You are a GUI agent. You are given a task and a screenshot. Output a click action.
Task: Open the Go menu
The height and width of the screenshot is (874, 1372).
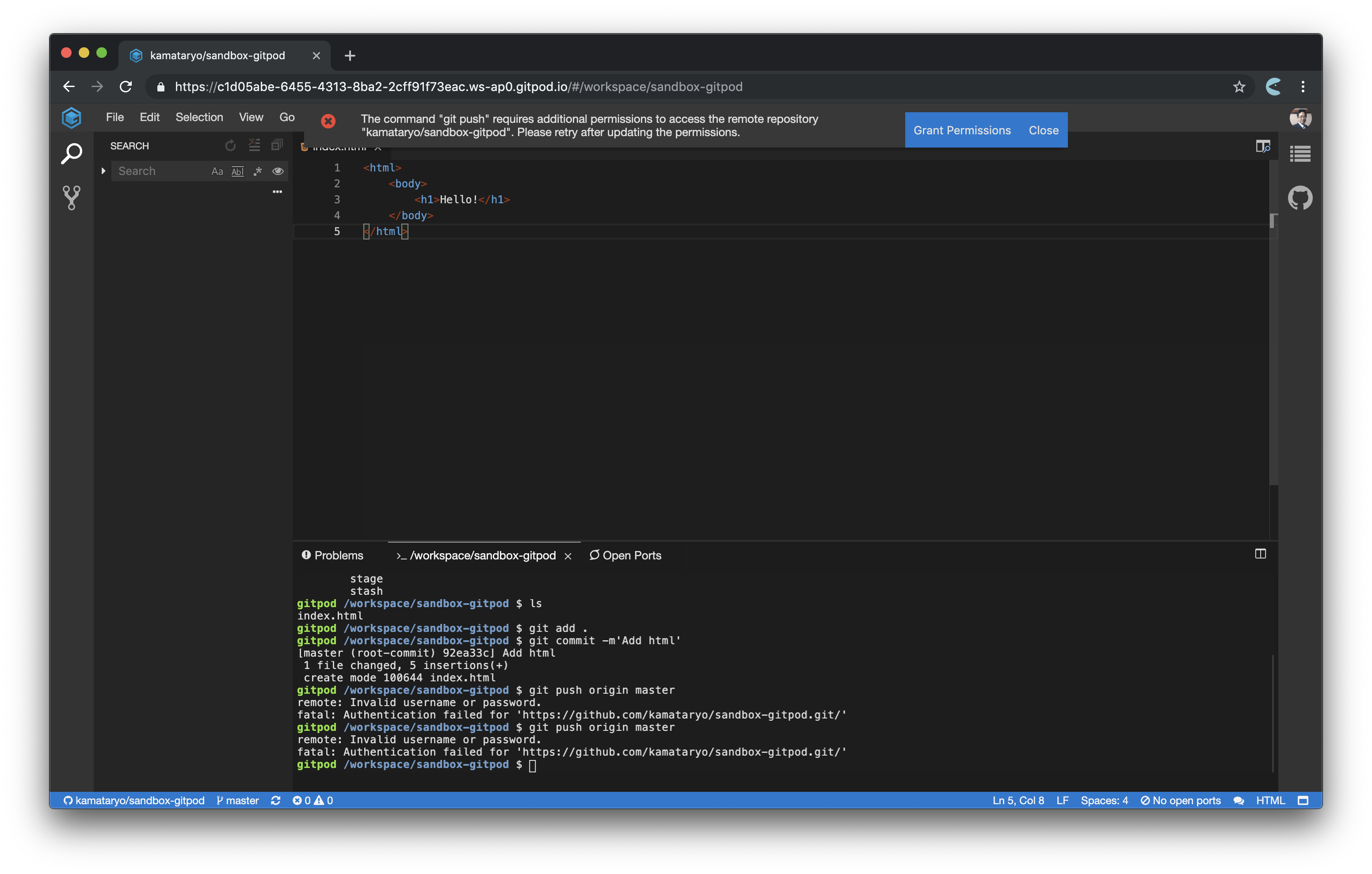pyautogui.click(x=286, y=117)
